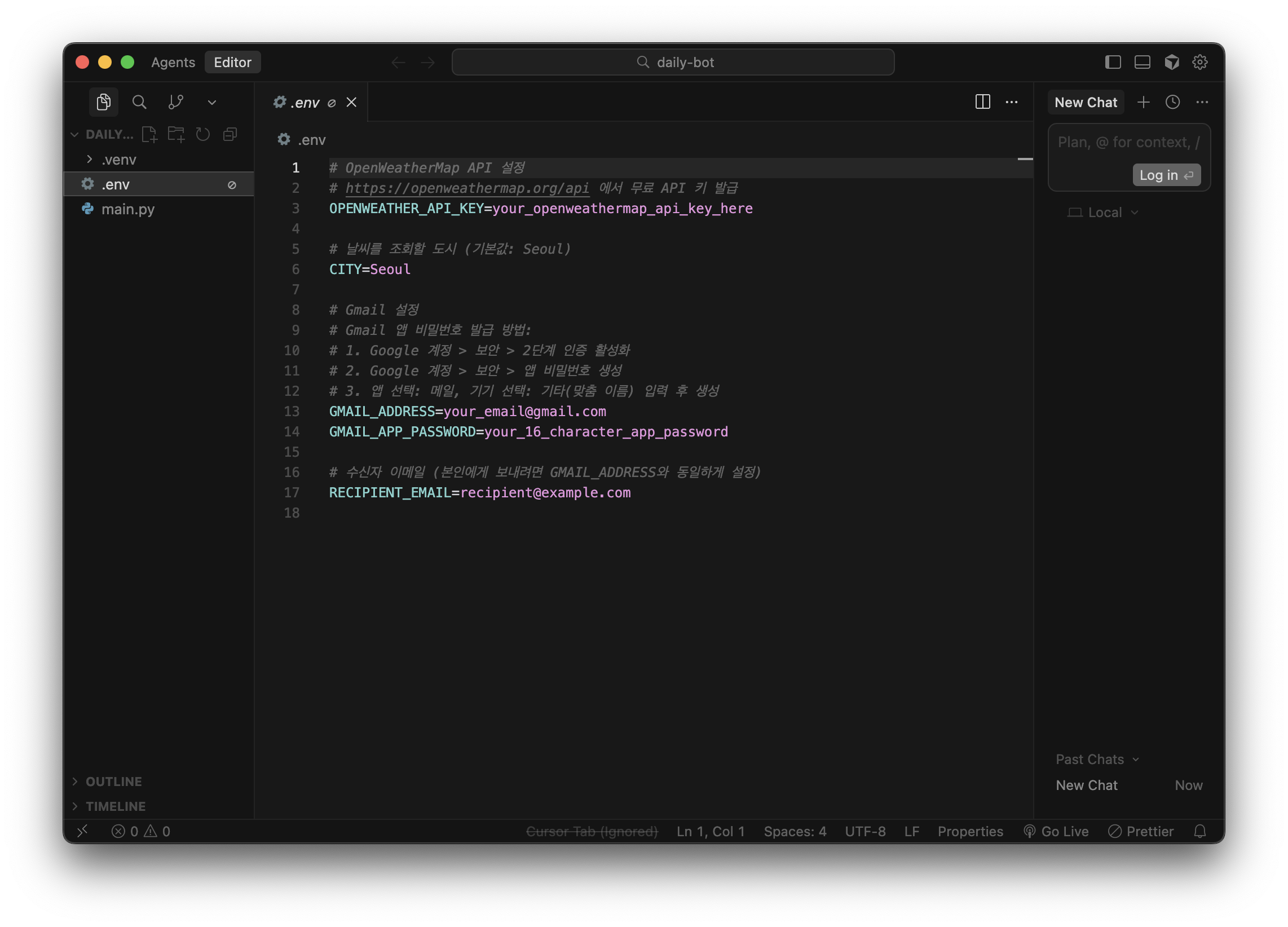
Task: Open the Search icon in the sidebar
Action: click(x=139, y=102)
